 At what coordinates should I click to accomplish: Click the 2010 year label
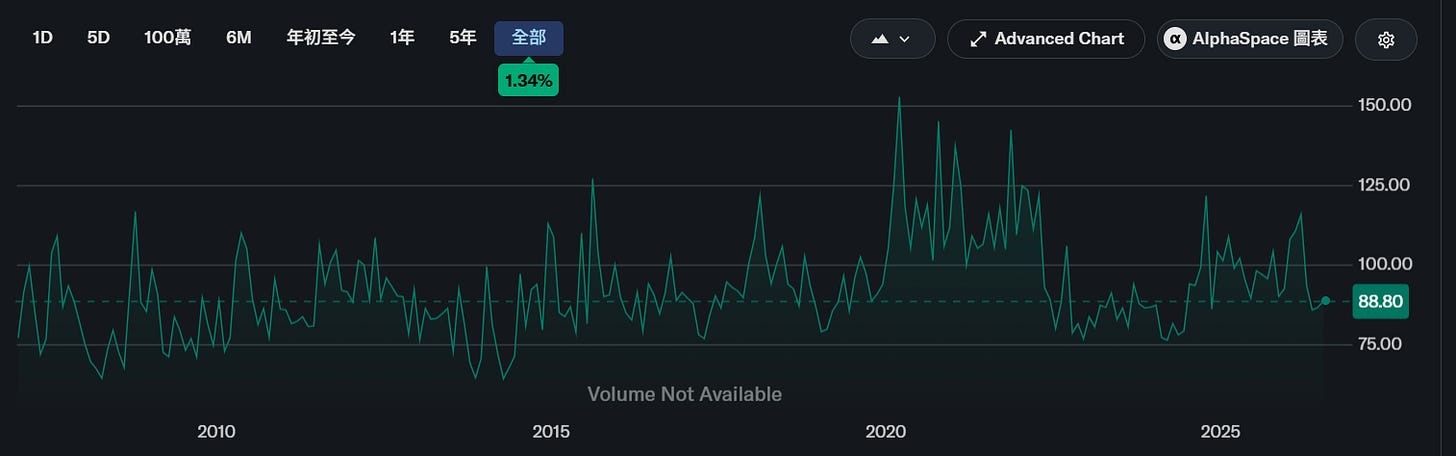coord(216,432)
